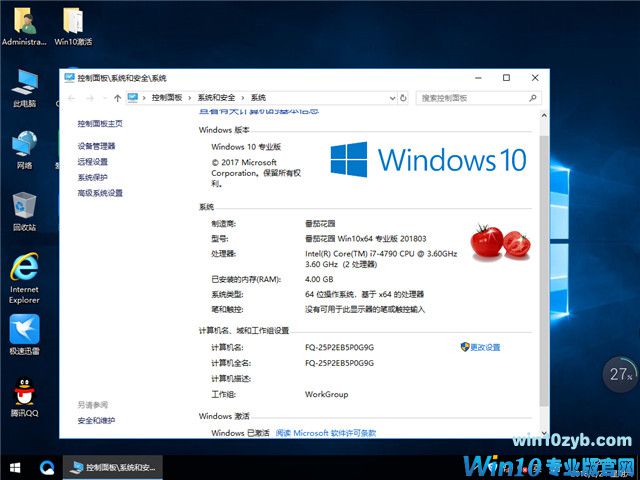Open 远程设置 in the sidebar
Viewport: 640px width, 480px height.
(x=92, y=162)
